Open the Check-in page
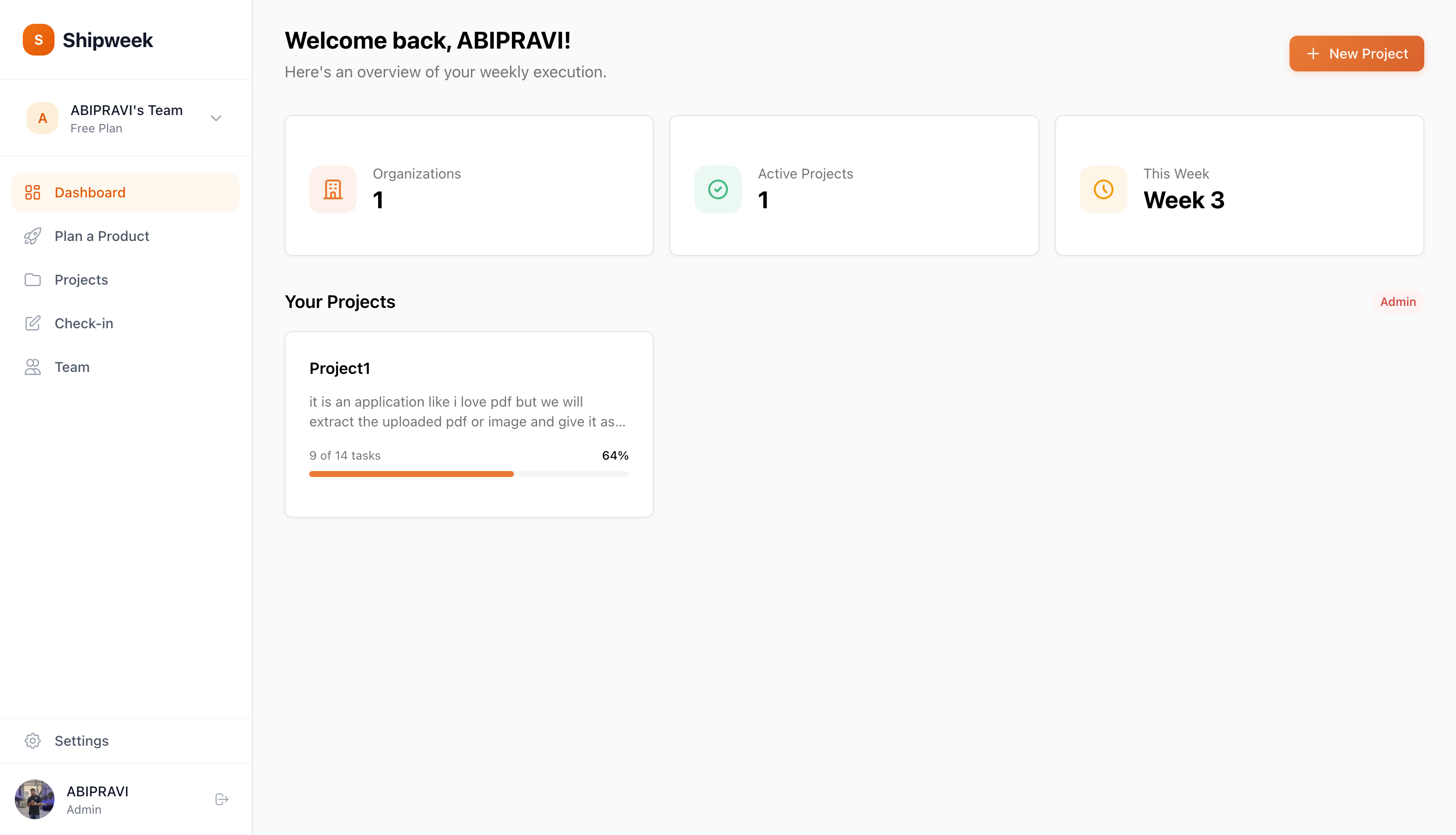The image size is (1456, 835). coord(84,323)
